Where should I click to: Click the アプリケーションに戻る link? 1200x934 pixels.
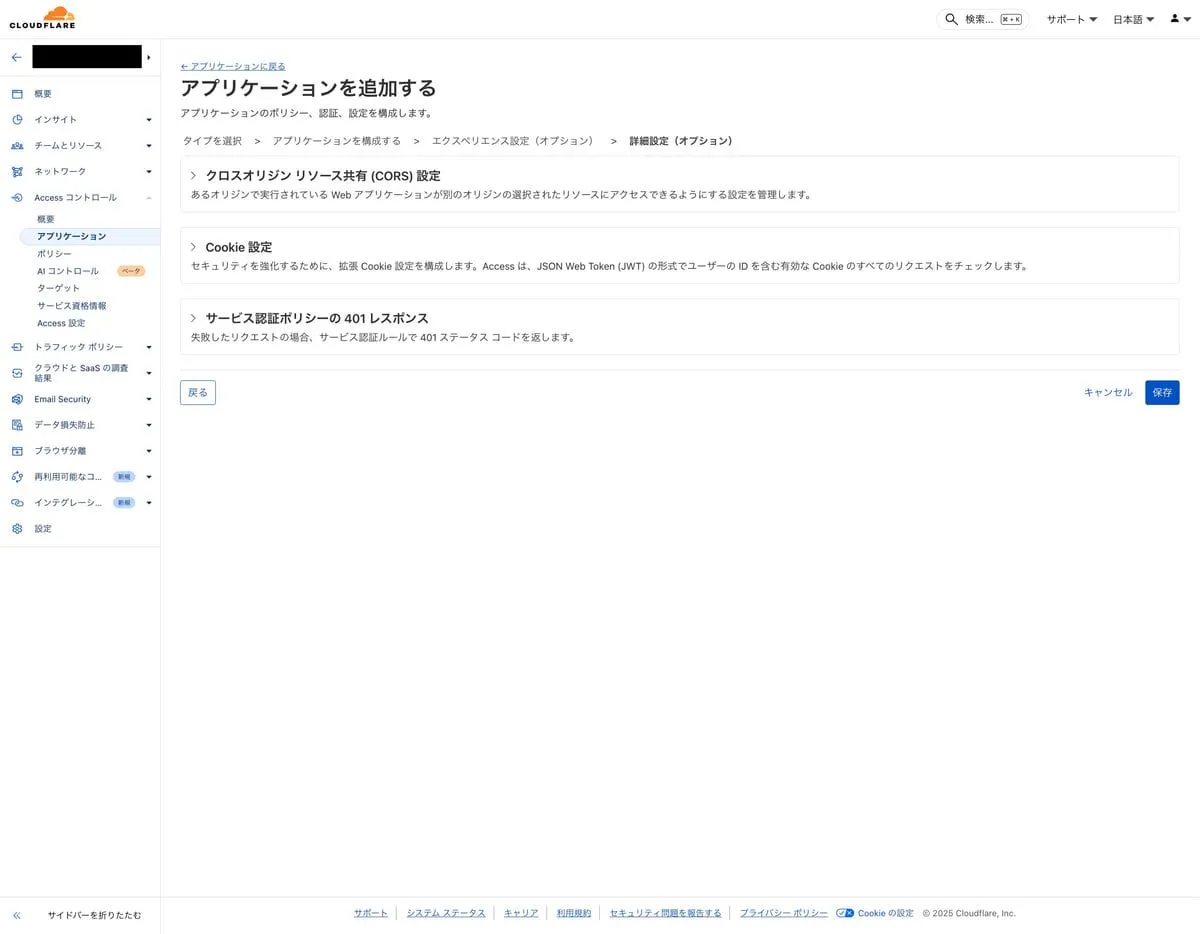[233, 66]
